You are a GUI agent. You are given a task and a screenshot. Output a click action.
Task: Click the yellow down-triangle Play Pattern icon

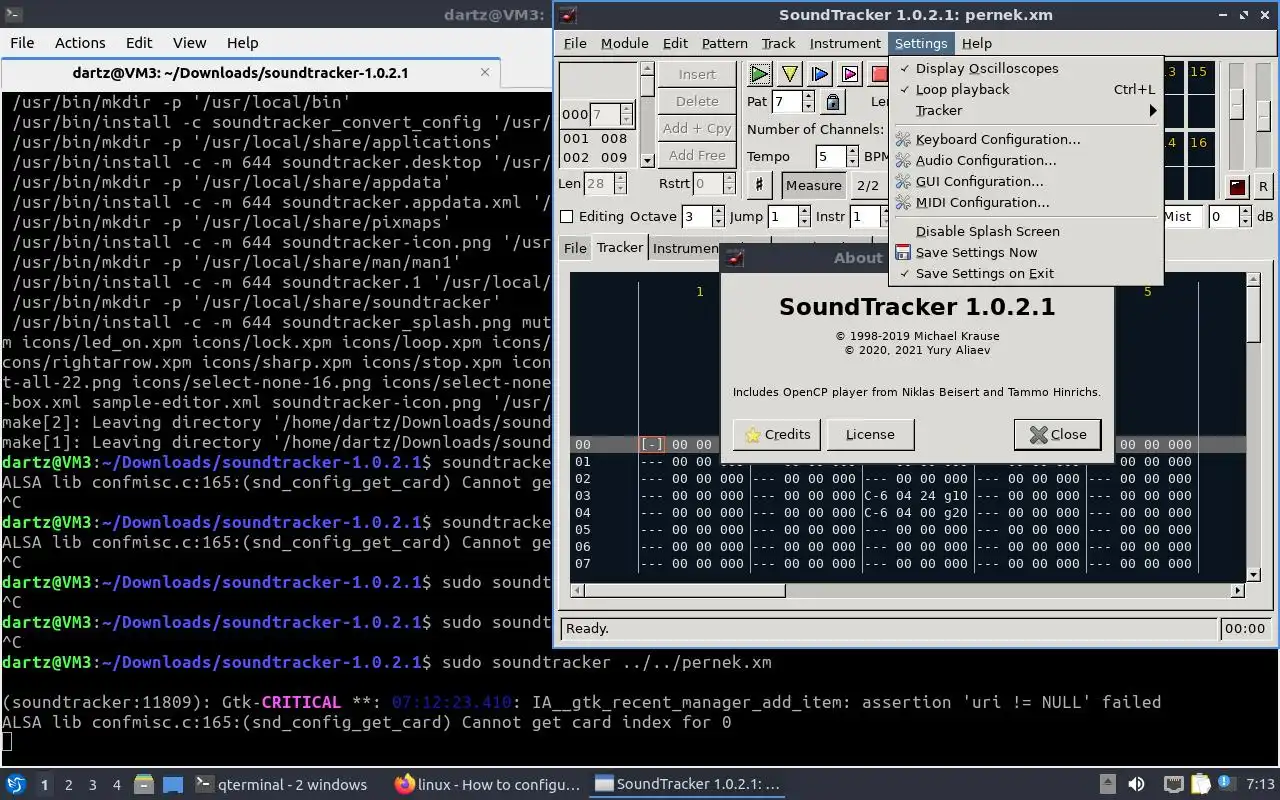(x=790, y=74)
